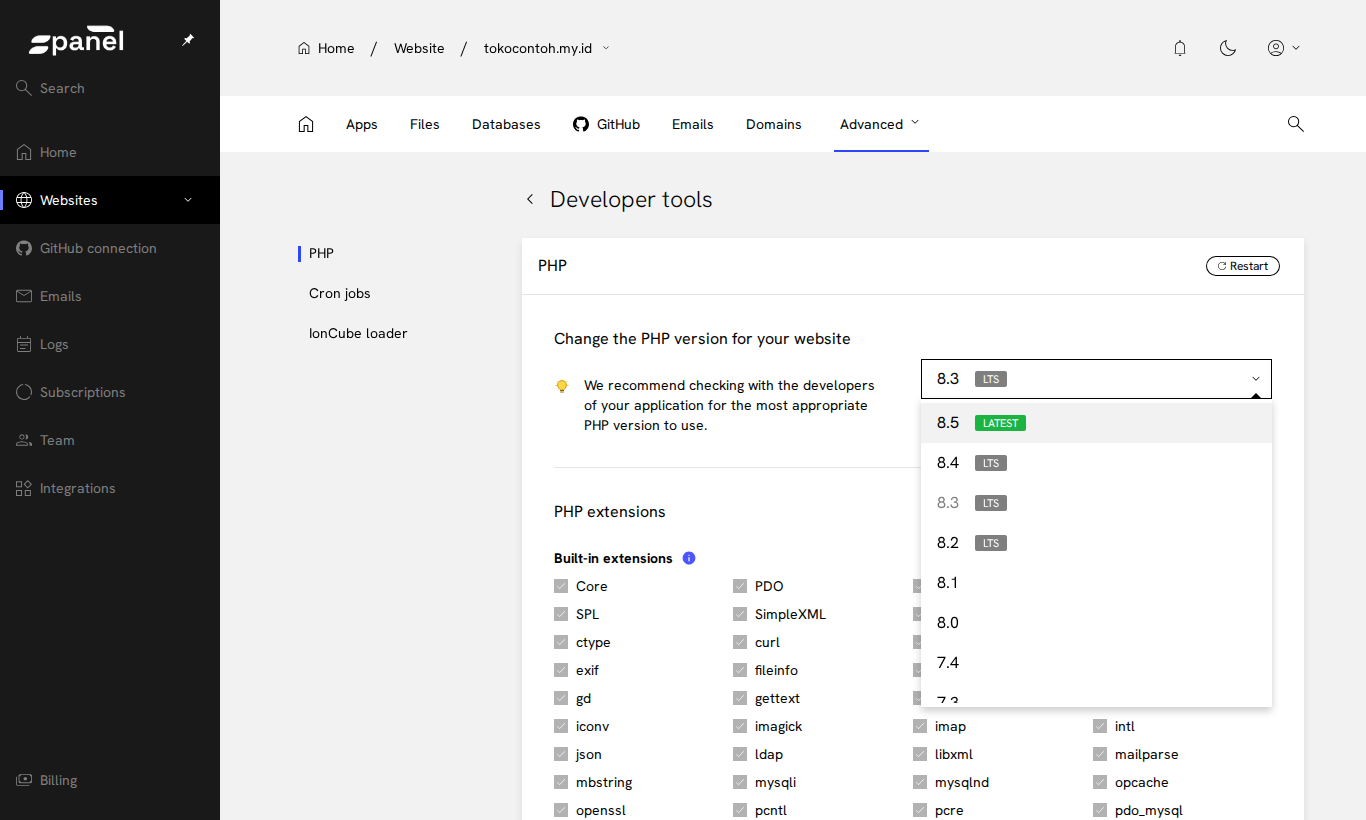Toggle the PDO extension checkbox
The image size is (1366, 820).
740,586
